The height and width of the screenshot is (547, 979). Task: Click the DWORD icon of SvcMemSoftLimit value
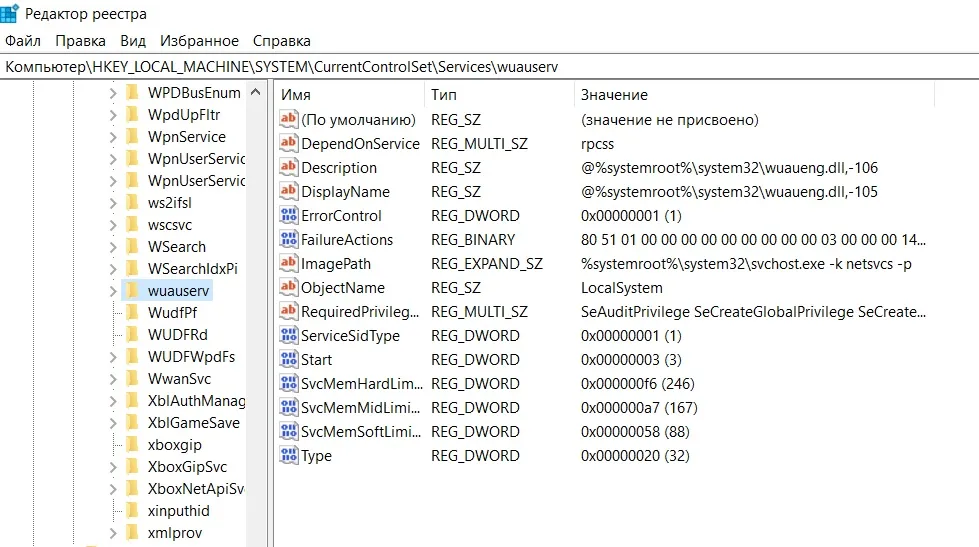(x=288, y=431)
